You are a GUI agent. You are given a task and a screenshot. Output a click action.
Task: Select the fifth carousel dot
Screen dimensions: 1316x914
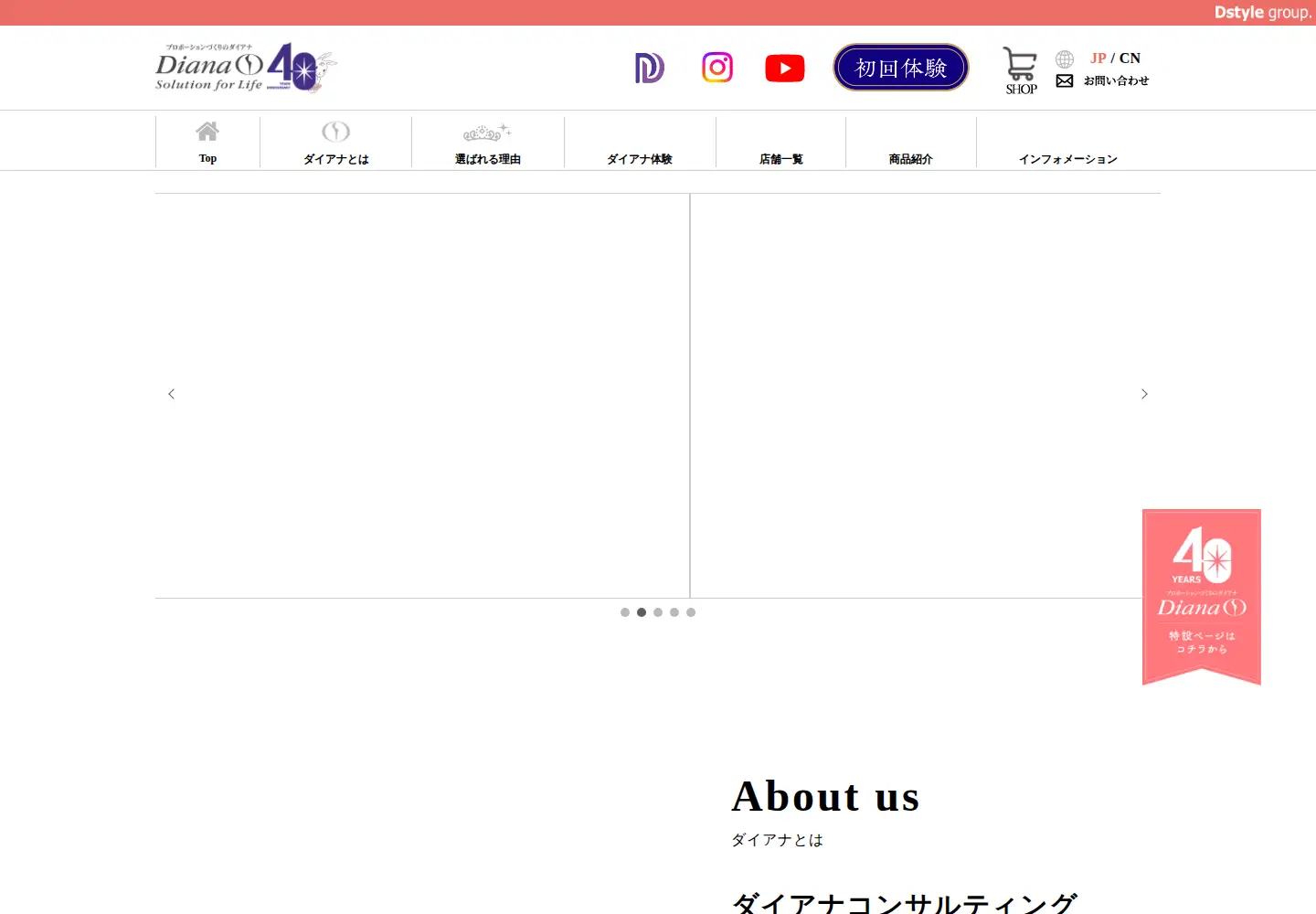coord(691,612)
